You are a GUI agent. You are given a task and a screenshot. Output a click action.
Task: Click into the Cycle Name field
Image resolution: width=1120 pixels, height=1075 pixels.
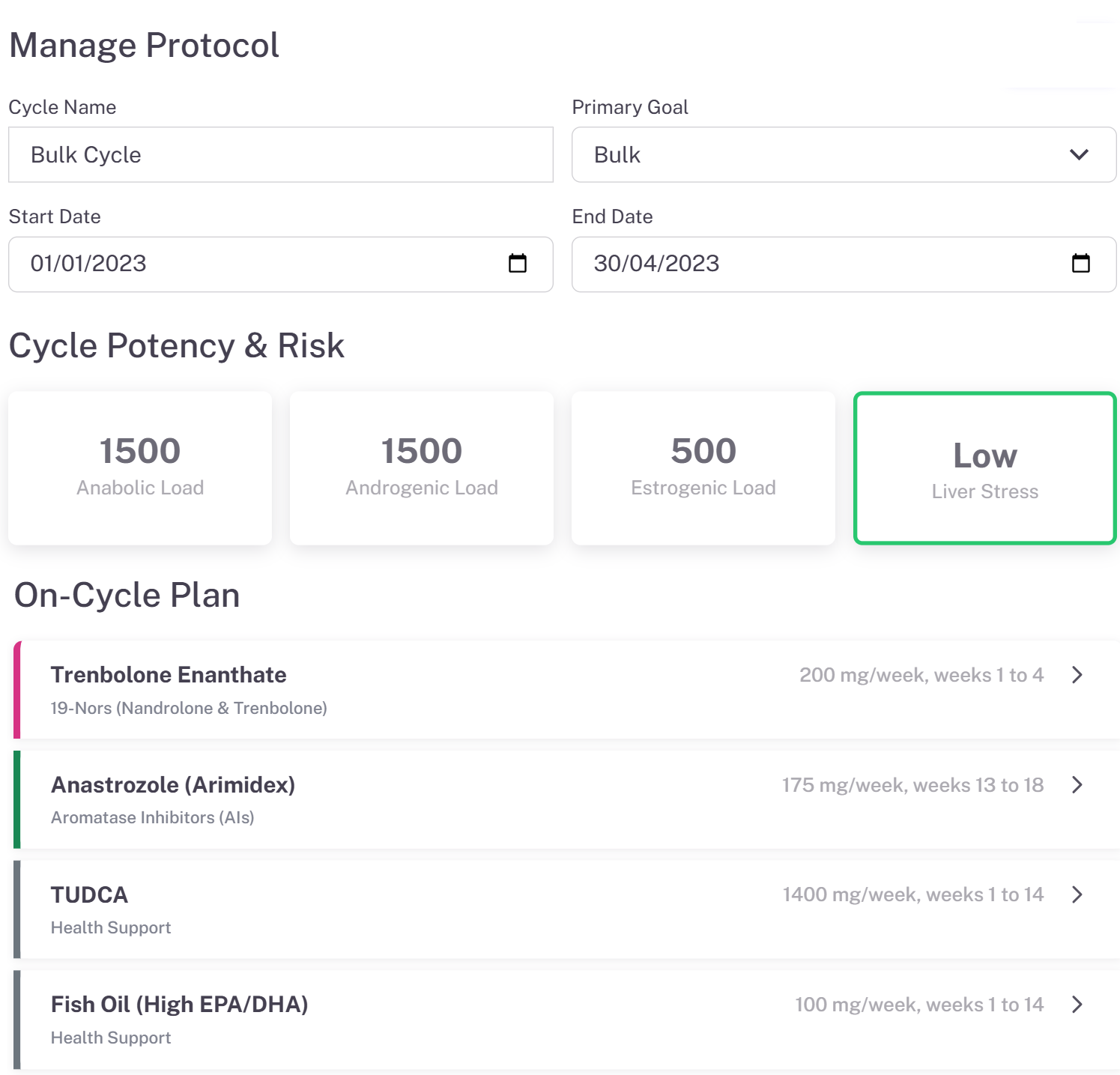tap(281, 155)
